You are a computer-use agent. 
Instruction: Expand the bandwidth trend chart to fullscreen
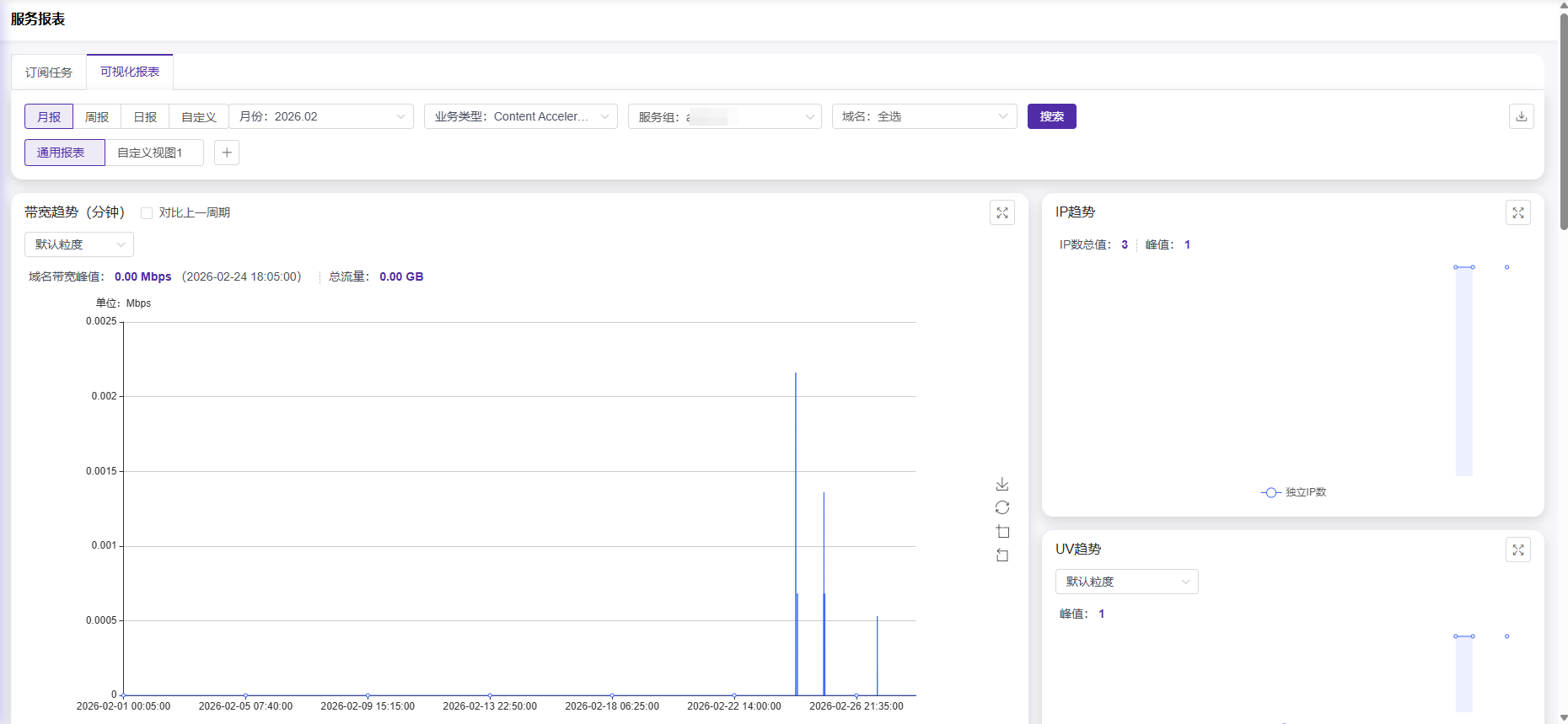[x=1001, y=212]
